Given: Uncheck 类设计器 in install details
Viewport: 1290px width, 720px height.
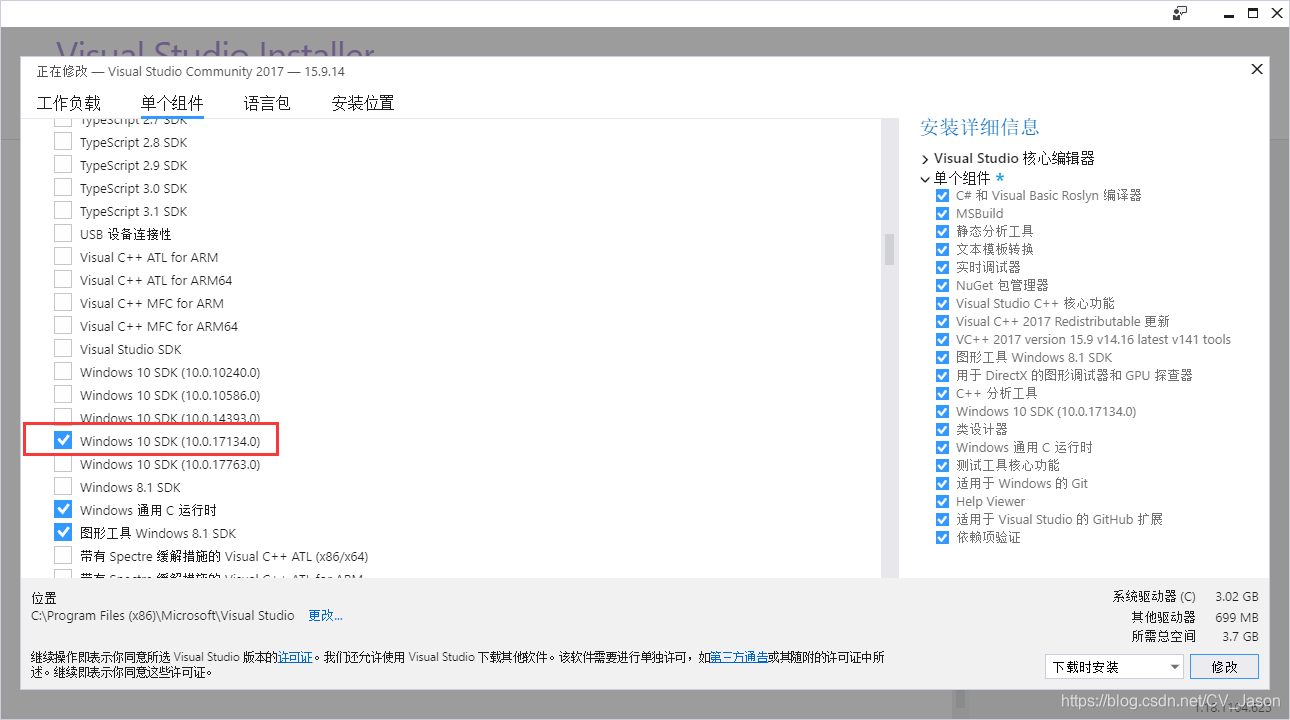Looking at the screenshot, I should tap(942, 430).
